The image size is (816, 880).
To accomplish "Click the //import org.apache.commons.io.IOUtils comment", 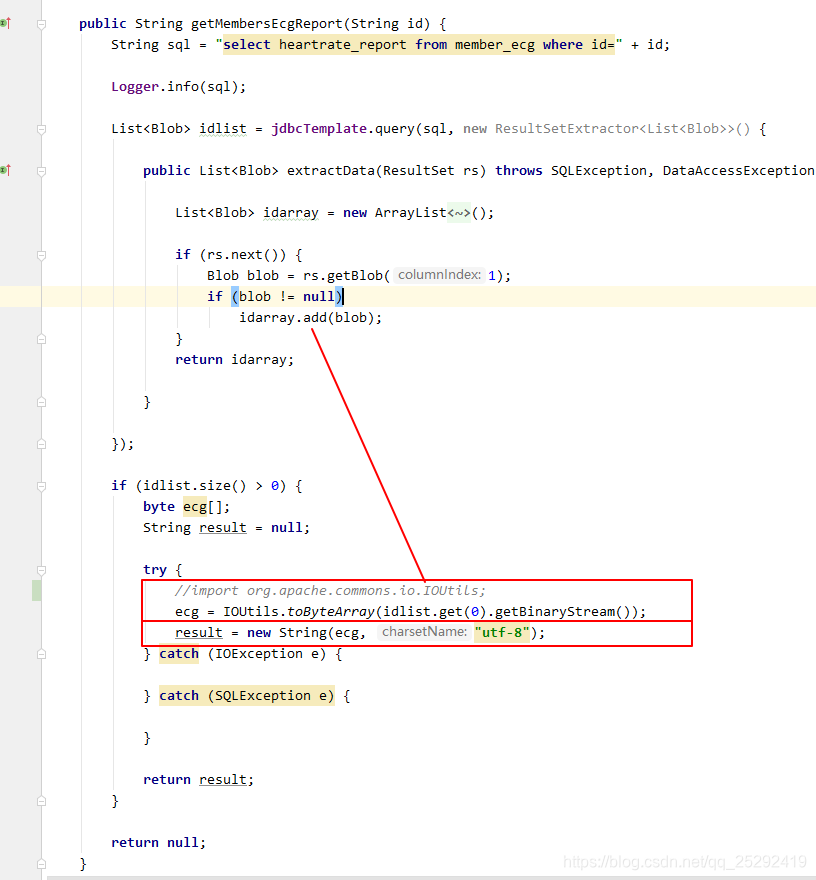I will [x=330, y=590].
